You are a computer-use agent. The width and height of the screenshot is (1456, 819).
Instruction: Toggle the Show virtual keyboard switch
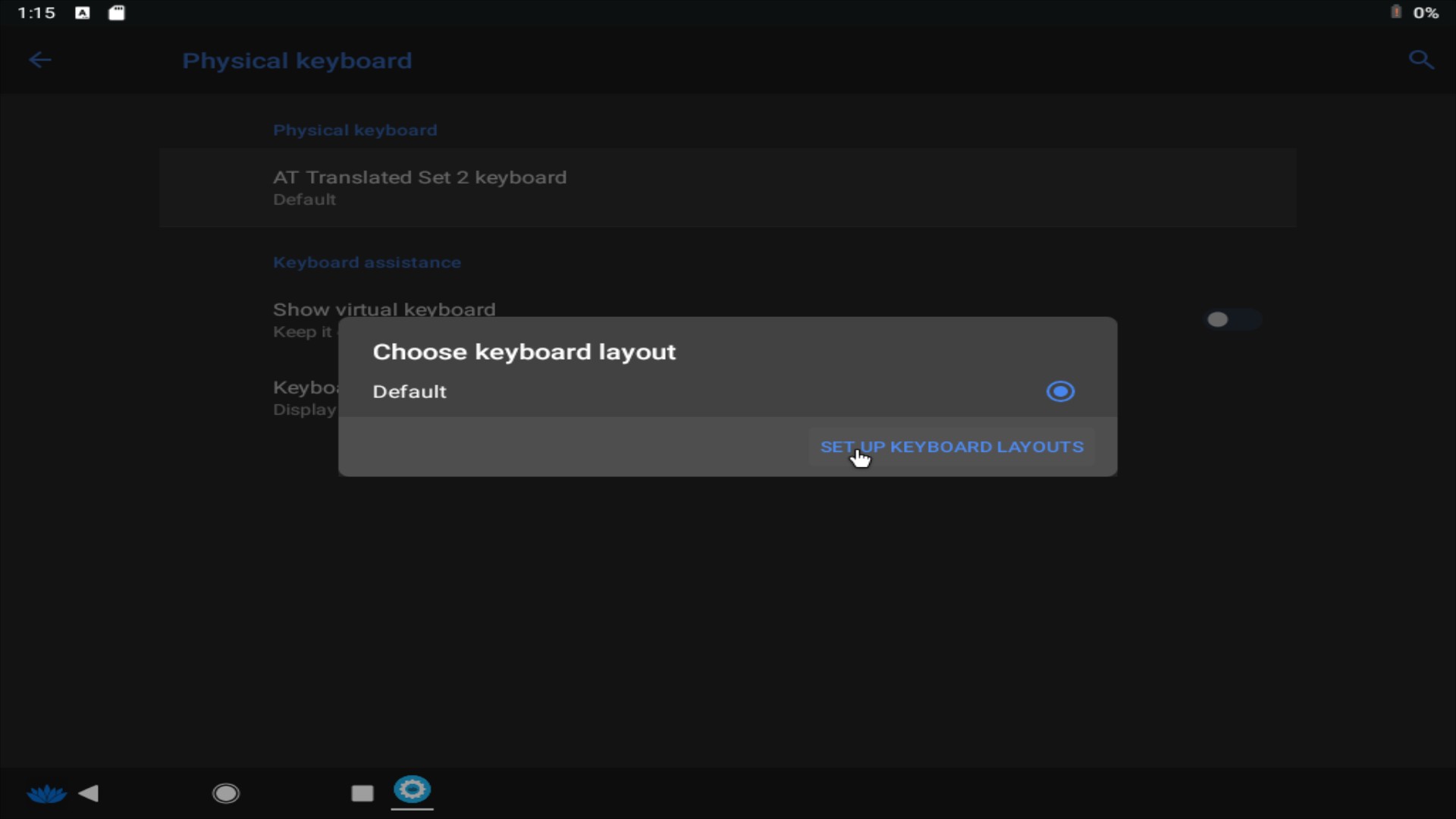1232,320
